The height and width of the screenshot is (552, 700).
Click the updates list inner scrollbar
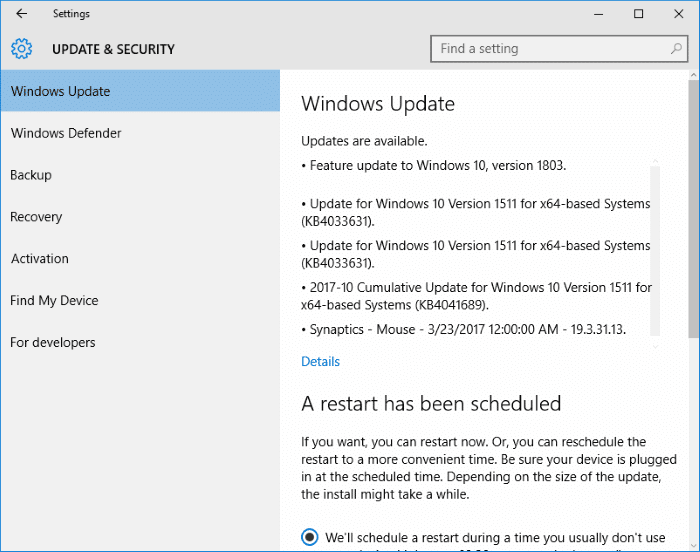point(655,251)
